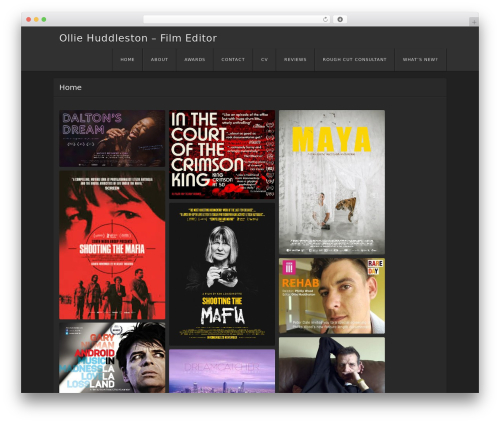Open the Gary Numan Android in La La Land poster

coord(112,358)
